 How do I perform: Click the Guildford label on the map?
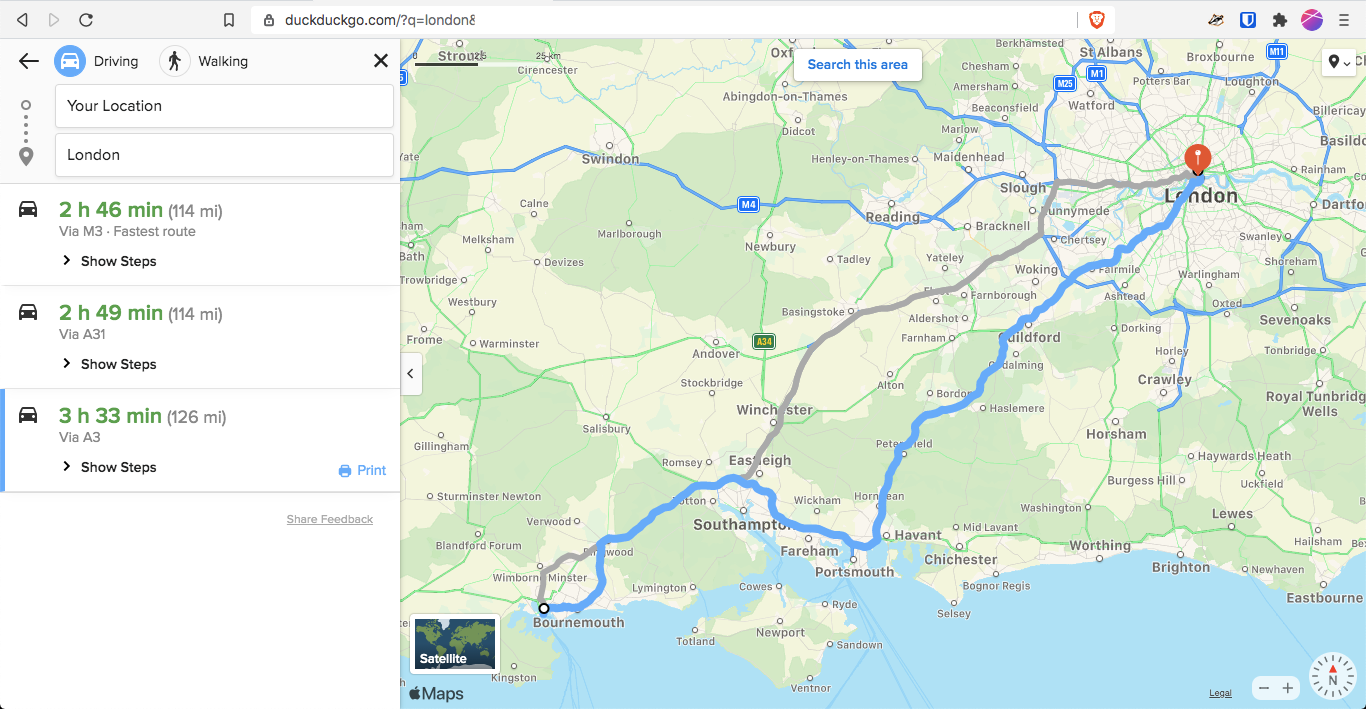[x=1030, y=337]
